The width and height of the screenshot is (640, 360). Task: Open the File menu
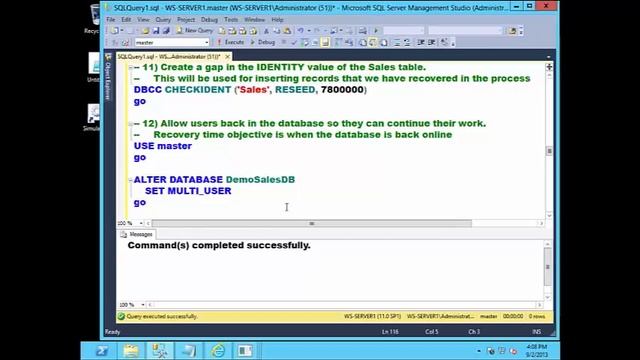(111, 20)
